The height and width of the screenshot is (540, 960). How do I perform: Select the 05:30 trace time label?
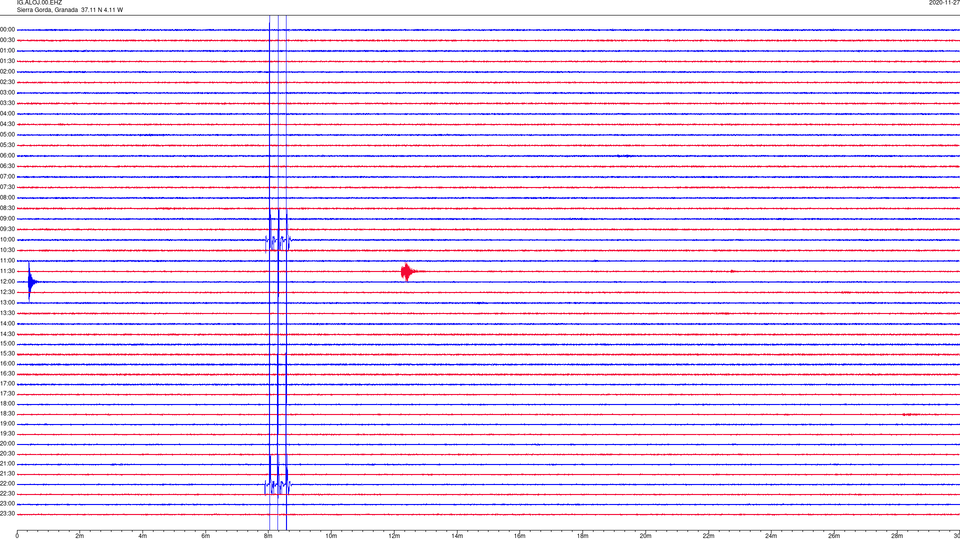[x=7, y=144]
